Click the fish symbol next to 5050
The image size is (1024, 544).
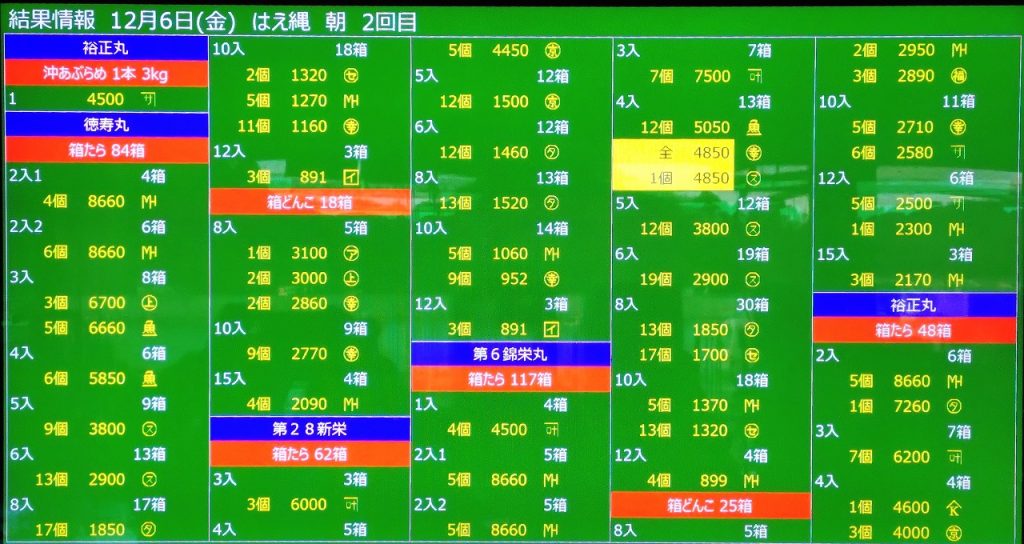tap(755, 127)
